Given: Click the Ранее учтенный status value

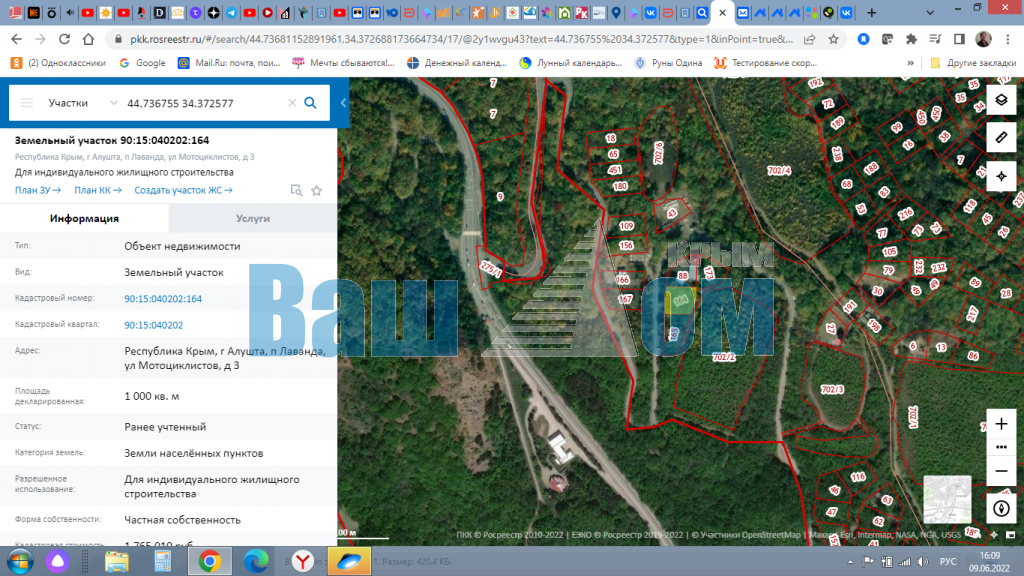Looking at the screenshot, I should (165, 426).
